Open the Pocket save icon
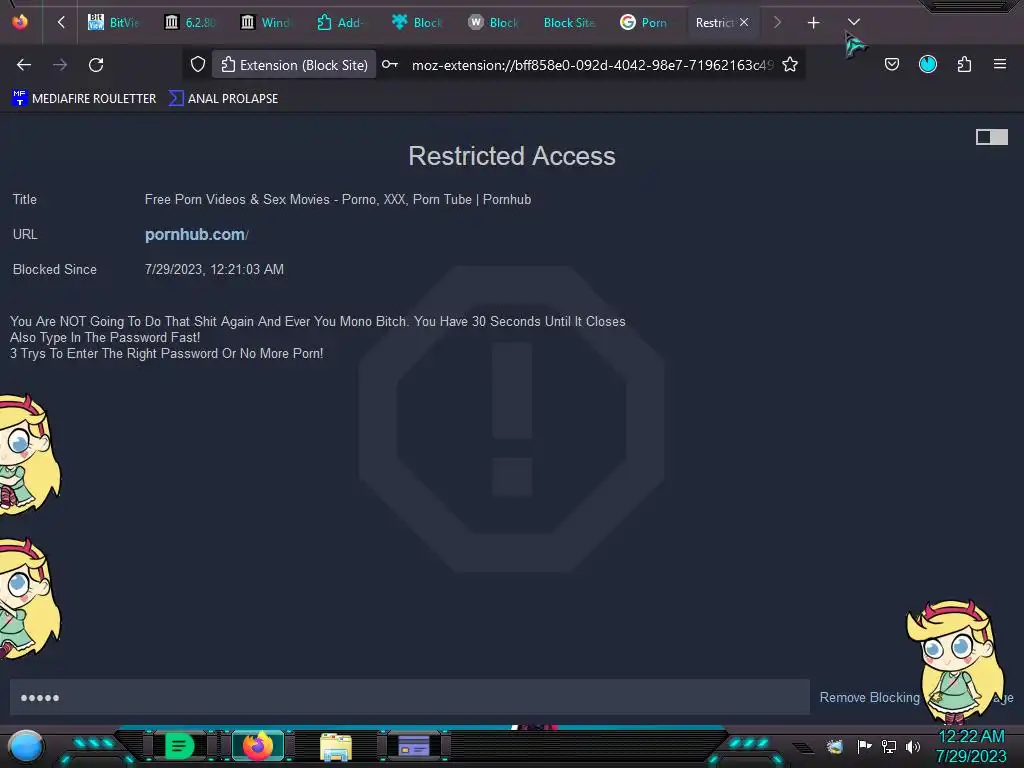 tap(892, 64)
